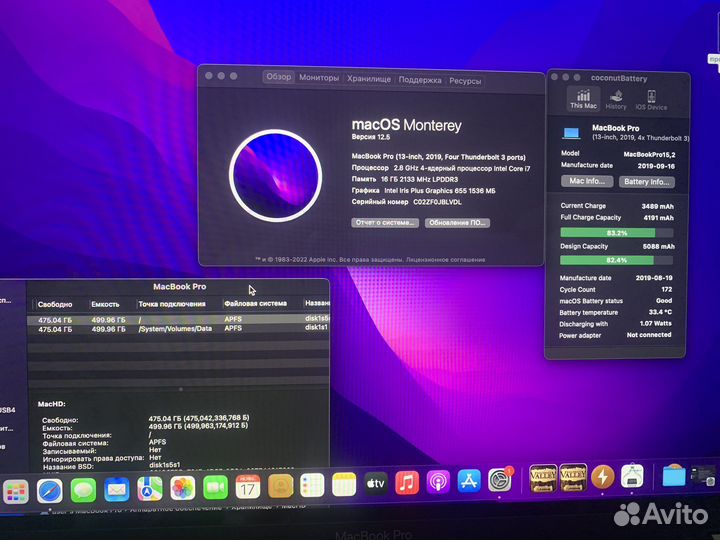Open Notes app from the Dock
The width and height of the screenshot is (720, 540).
(x=344, y=484)
